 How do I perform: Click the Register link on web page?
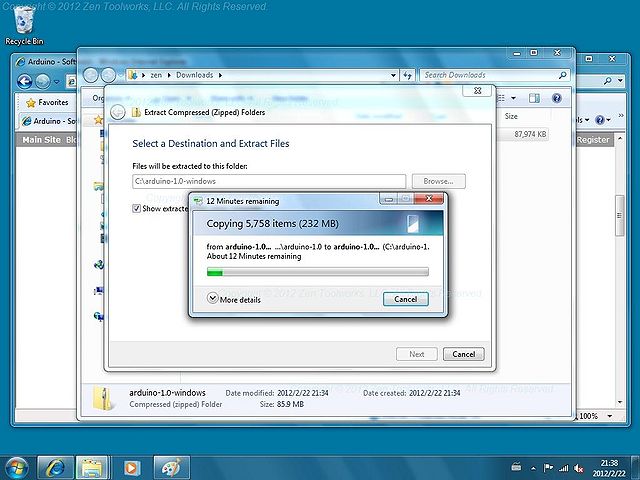(x=593, y=140)
